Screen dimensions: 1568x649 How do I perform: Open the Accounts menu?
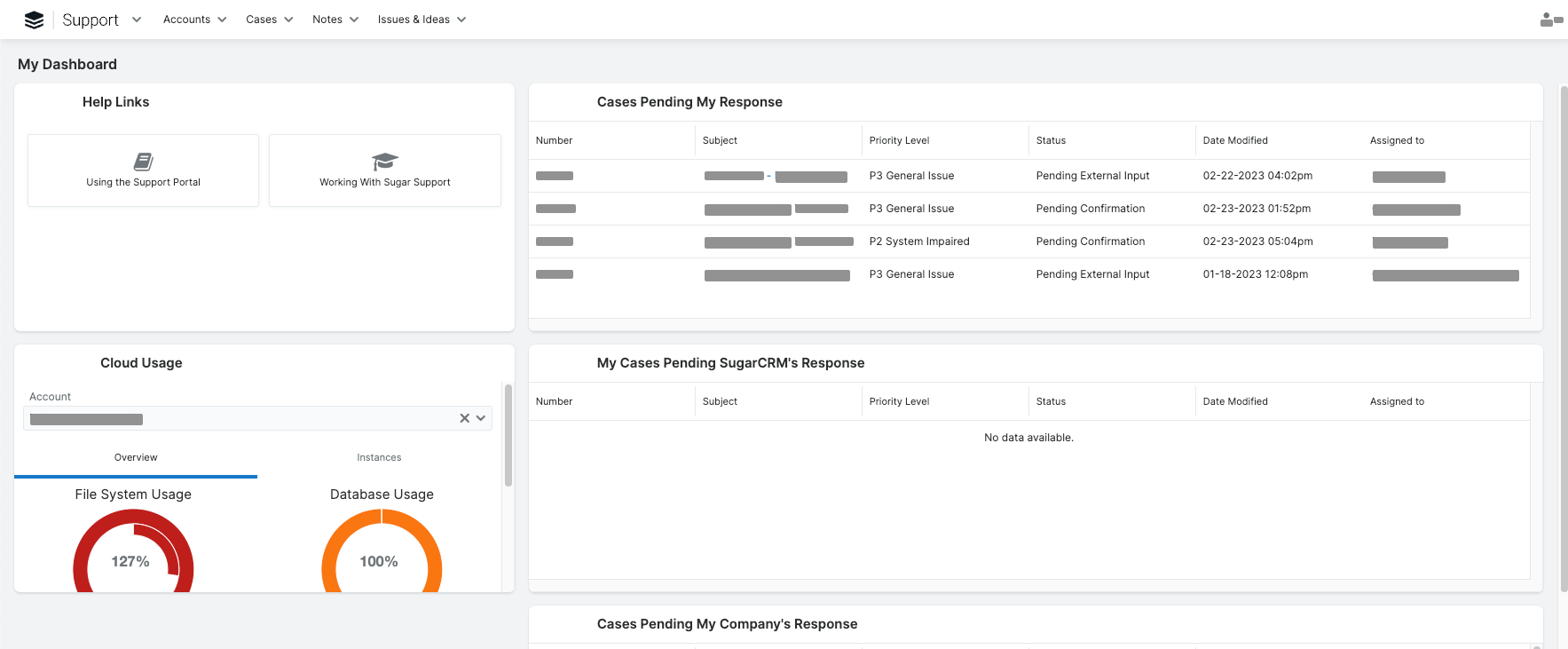pos(186,20)
